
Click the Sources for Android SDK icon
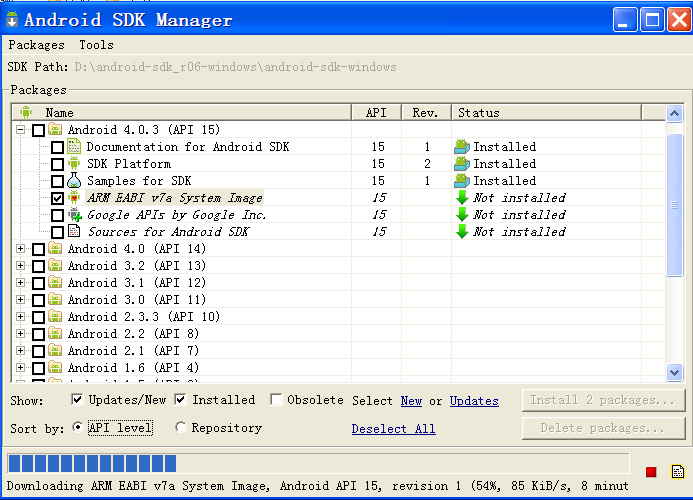pyautogui.click(x=74, y=232)
